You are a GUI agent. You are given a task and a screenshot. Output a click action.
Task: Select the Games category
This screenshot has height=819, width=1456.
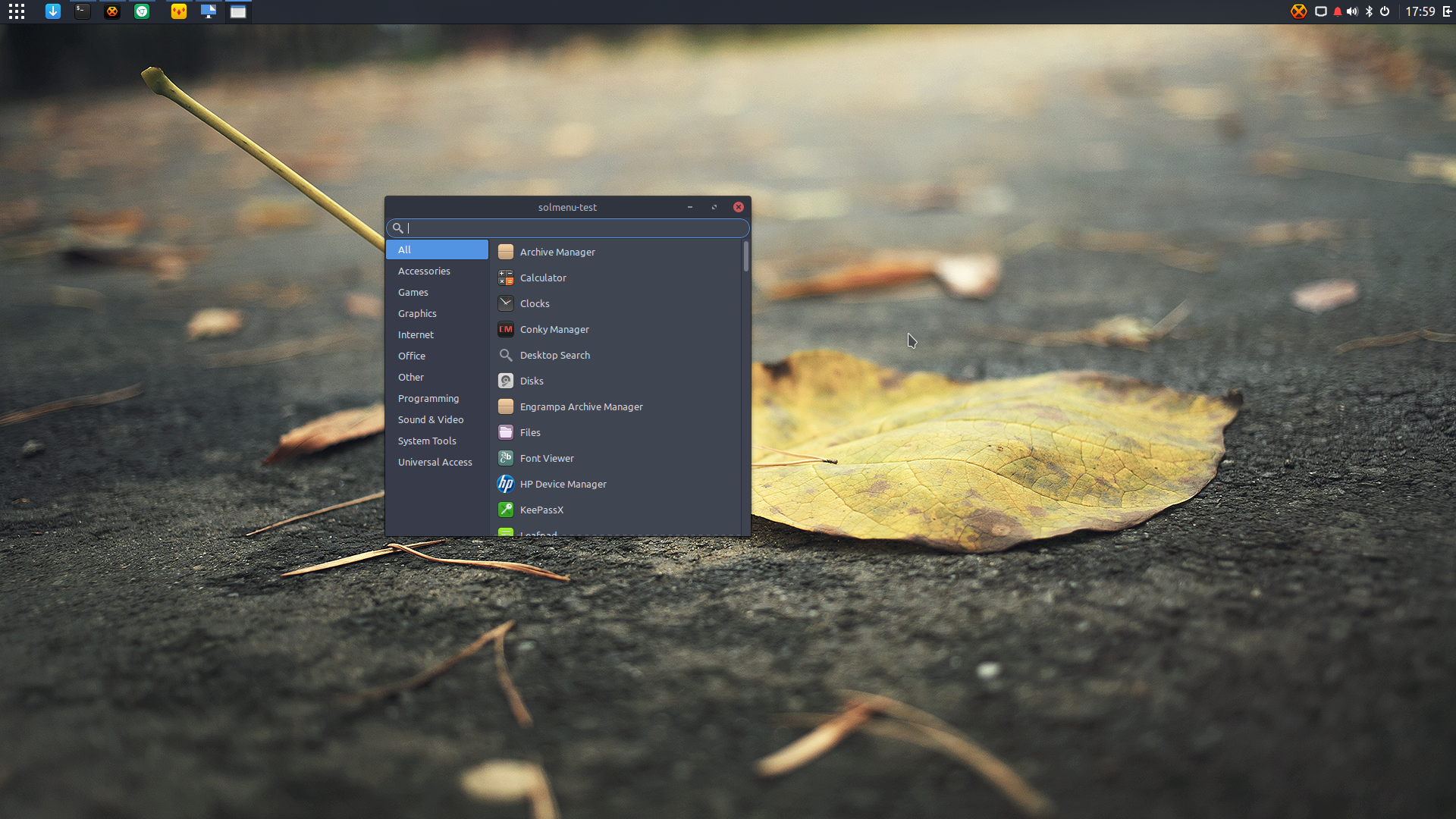pyautogui.click(x=437, y=292)
